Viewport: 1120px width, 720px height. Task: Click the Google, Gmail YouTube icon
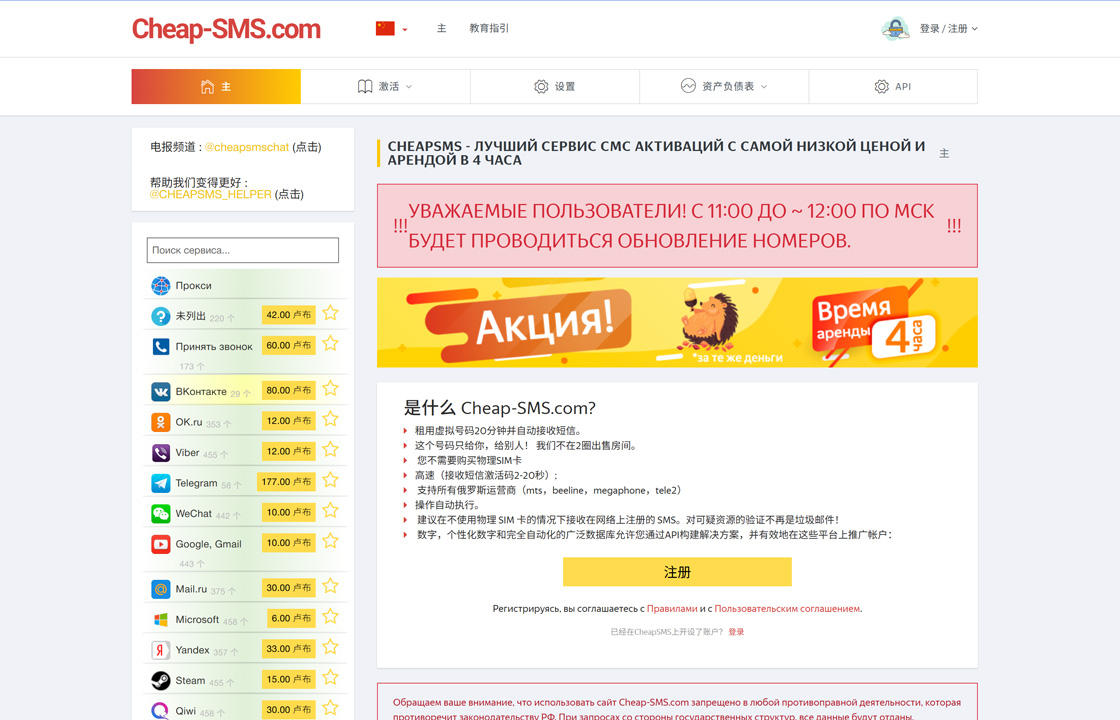[161, 544]
